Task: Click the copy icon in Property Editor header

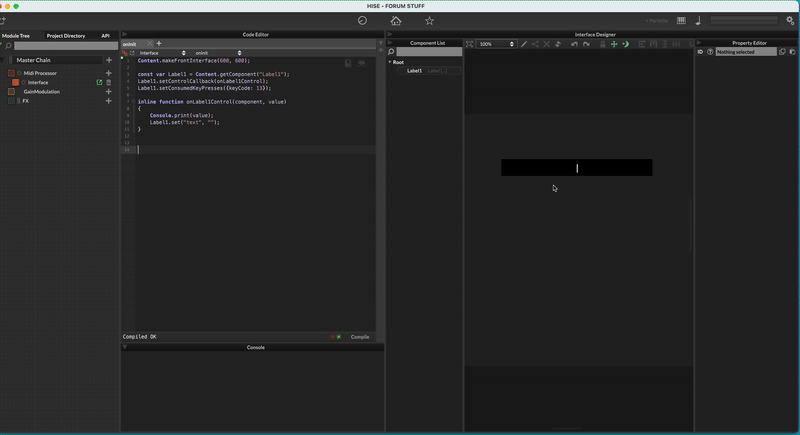Action: pyautogui.click(x=782, y=52)
